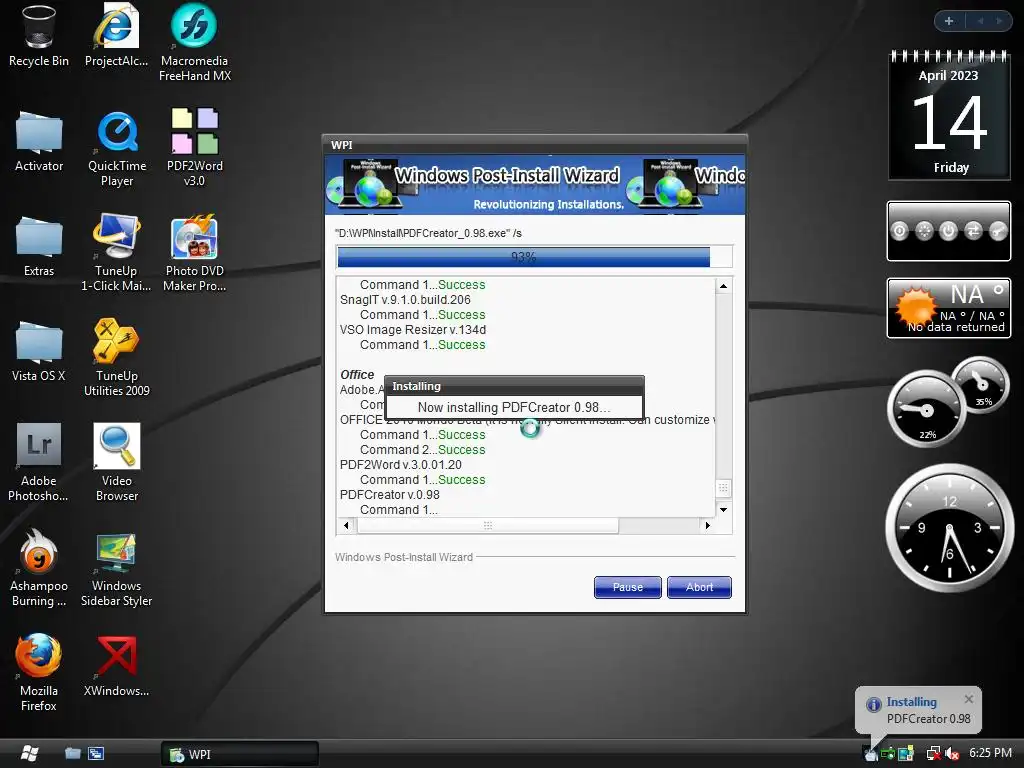Screen dimensions: 1024x768
Task: Click the SnagIT v.9.1.0.build.206 log entry
Action: 405,300
